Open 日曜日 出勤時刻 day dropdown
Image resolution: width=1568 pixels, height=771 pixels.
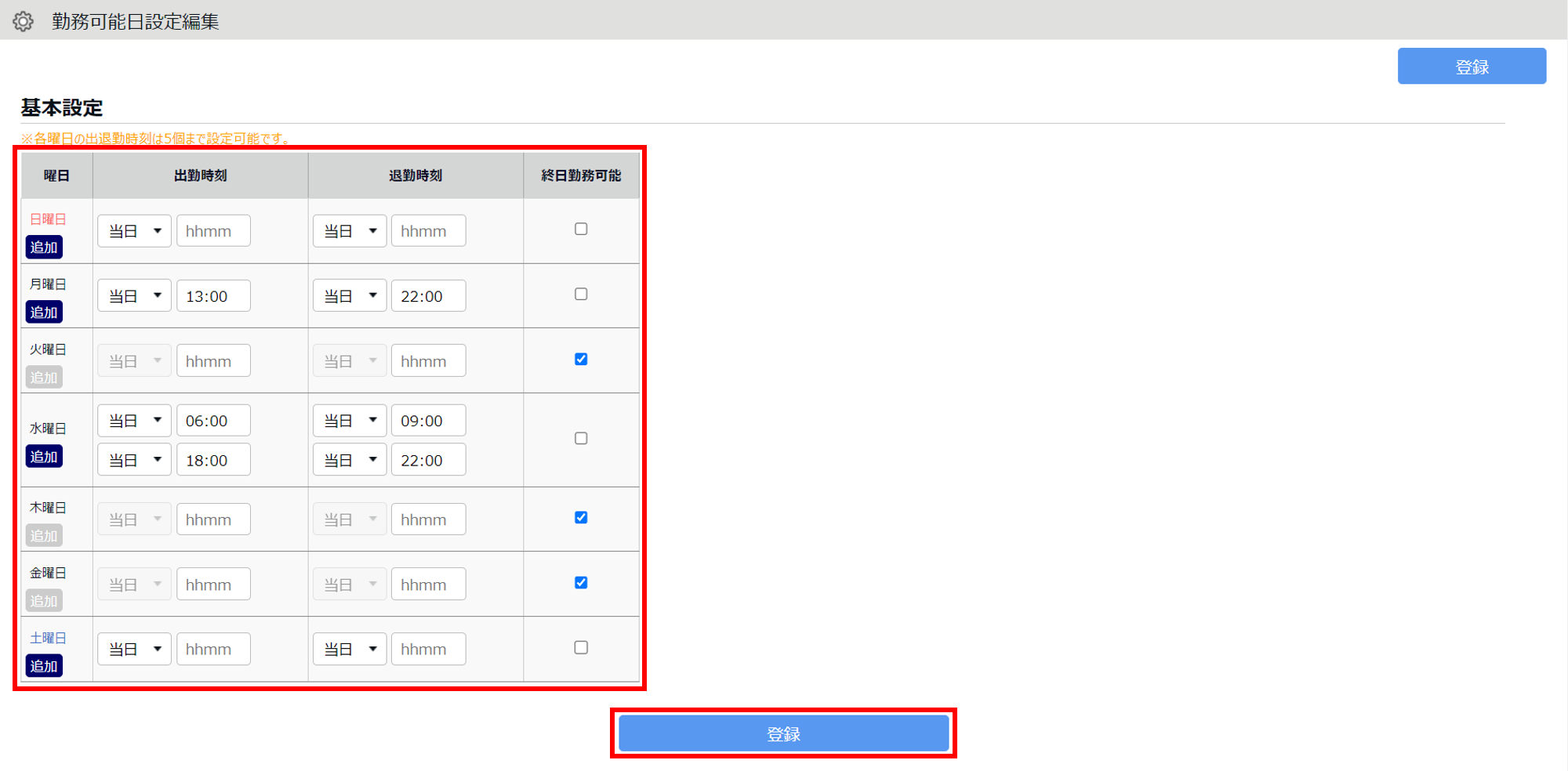coord(134,231)
